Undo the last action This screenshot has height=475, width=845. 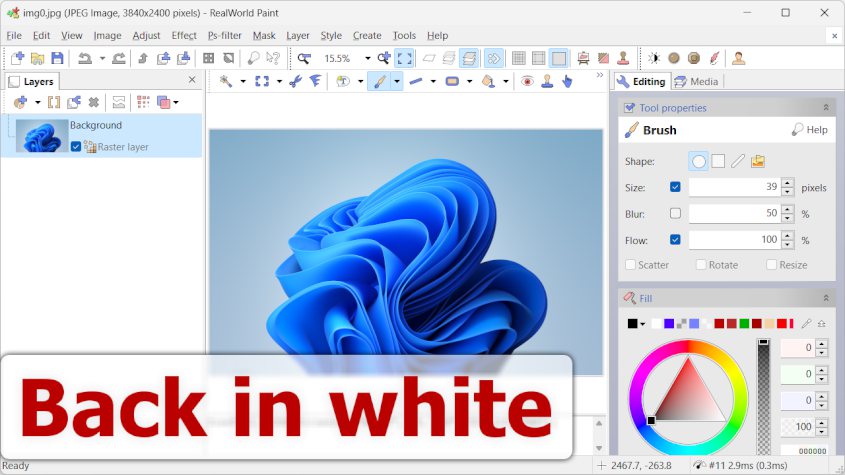coord(85,58)
